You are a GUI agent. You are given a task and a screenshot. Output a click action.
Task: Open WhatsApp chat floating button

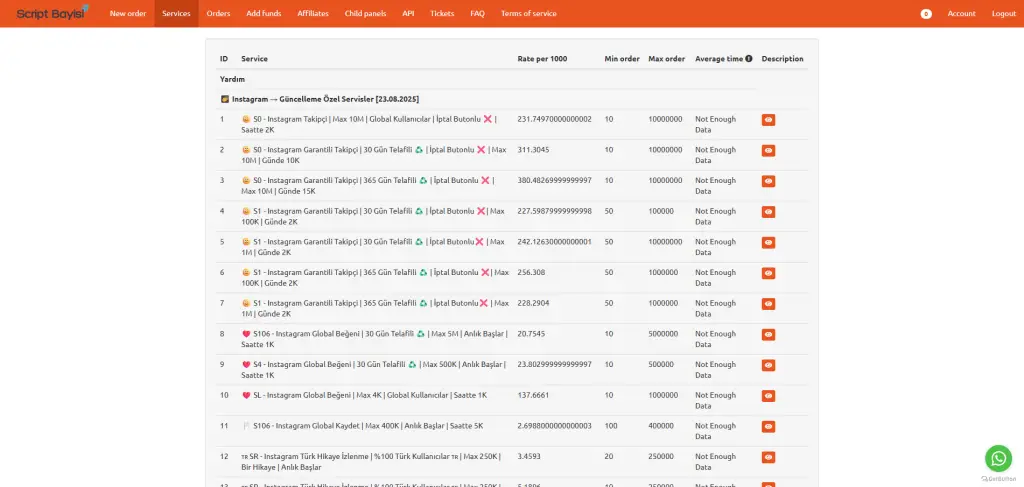pos(998,458)
